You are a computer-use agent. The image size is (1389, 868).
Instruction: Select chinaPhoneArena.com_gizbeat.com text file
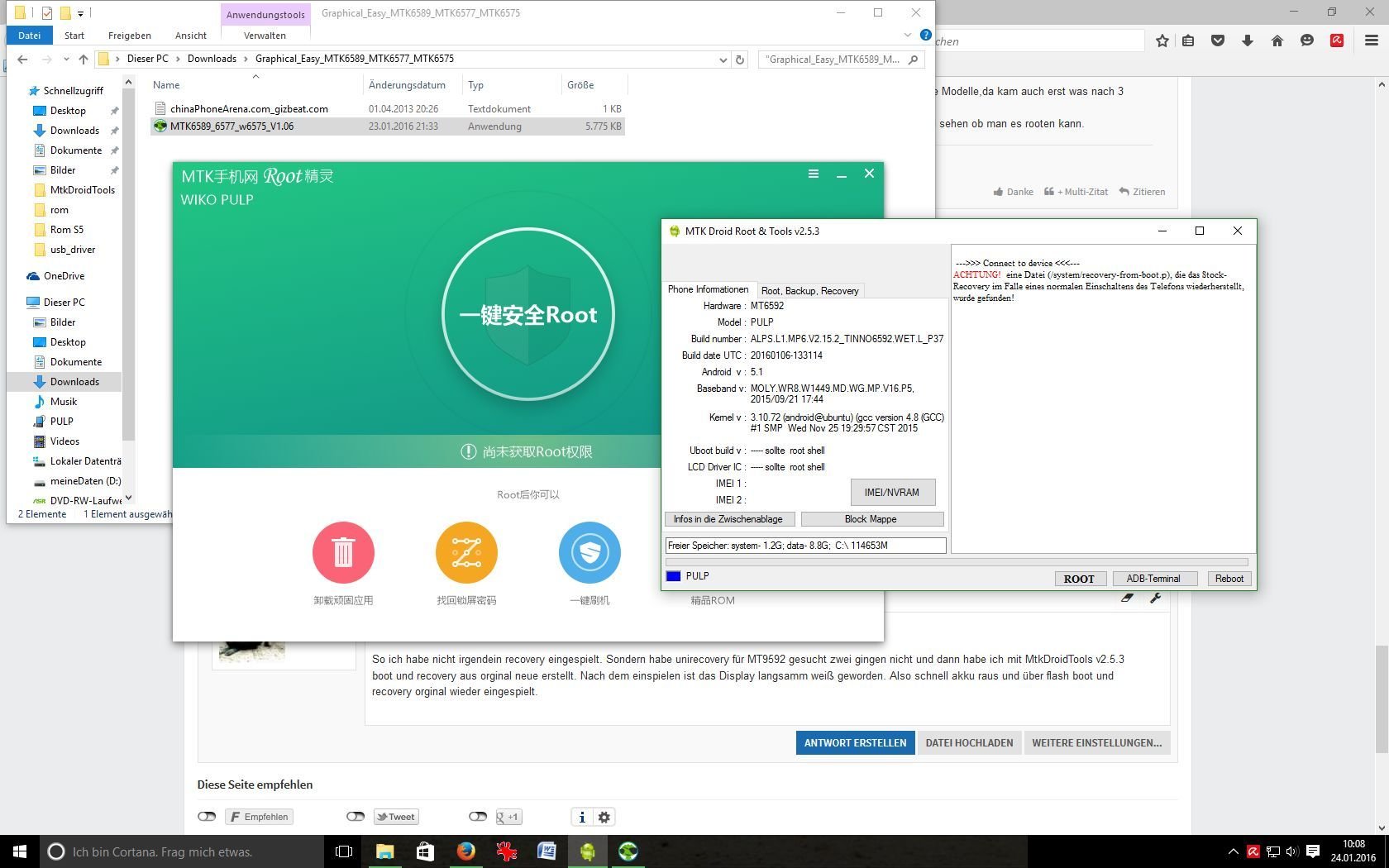pyautogui.click(x=249, y=109)
